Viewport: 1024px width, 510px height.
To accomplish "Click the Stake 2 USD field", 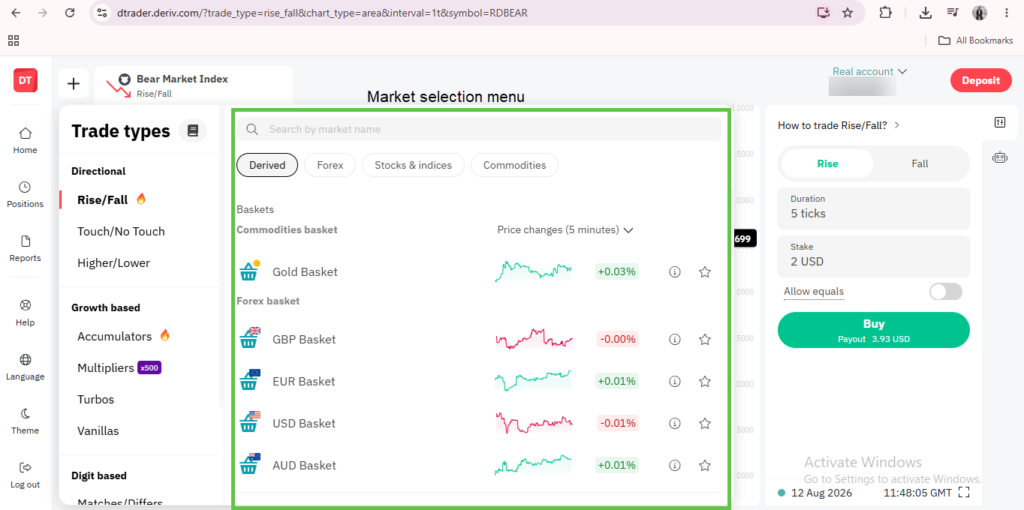I will click(873, 255).
